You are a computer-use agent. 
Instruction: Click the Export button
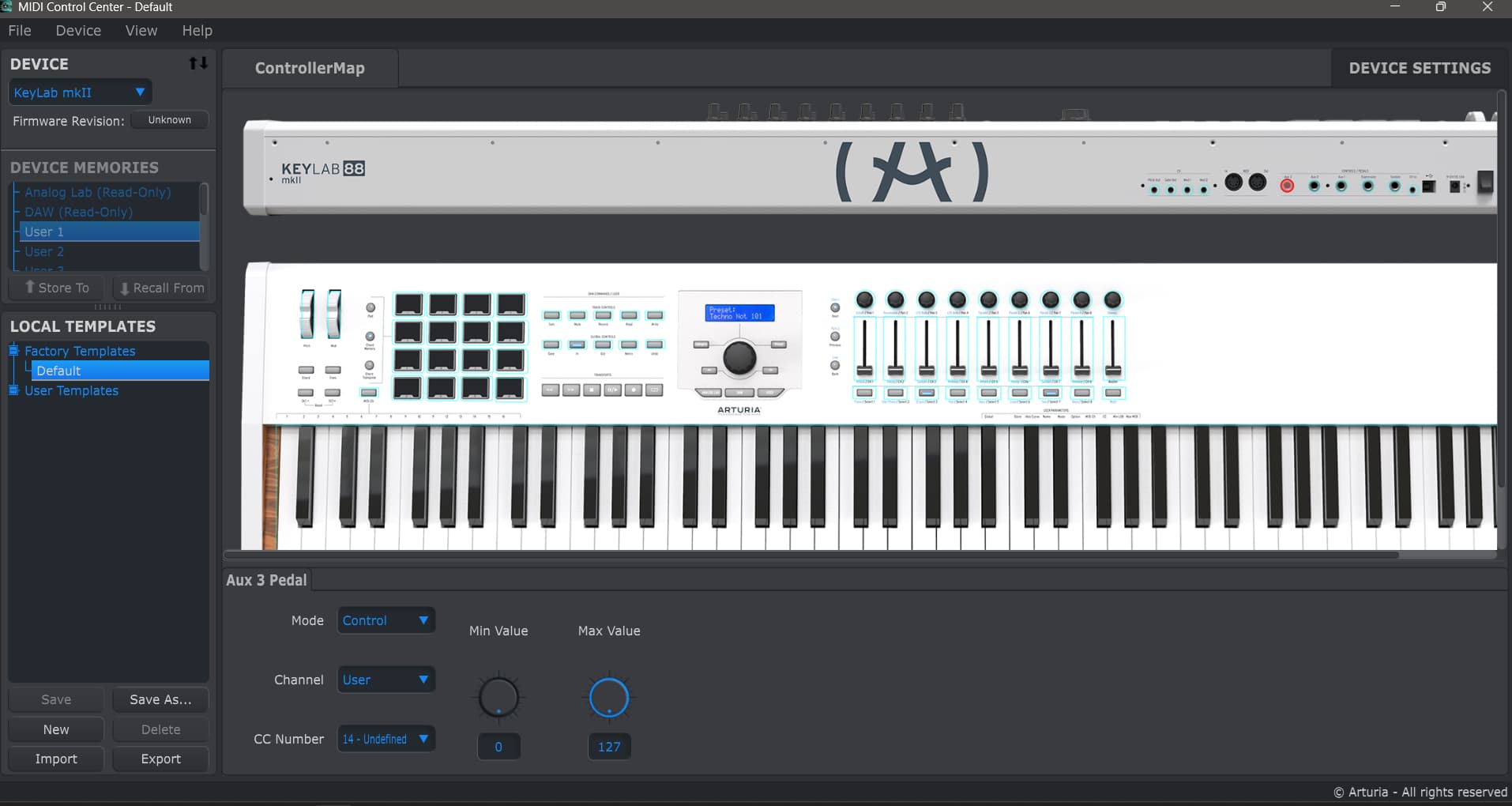pyautogui.click(x=160, y=759)
